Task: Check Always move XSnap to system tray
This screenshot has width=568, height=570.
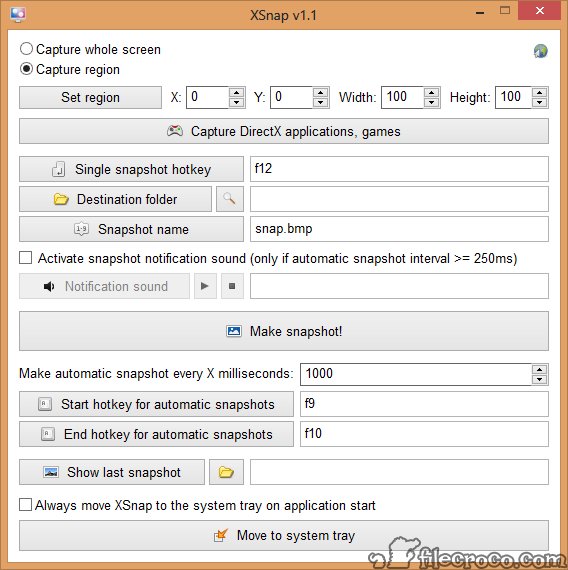Action: [x=25, y=505]
